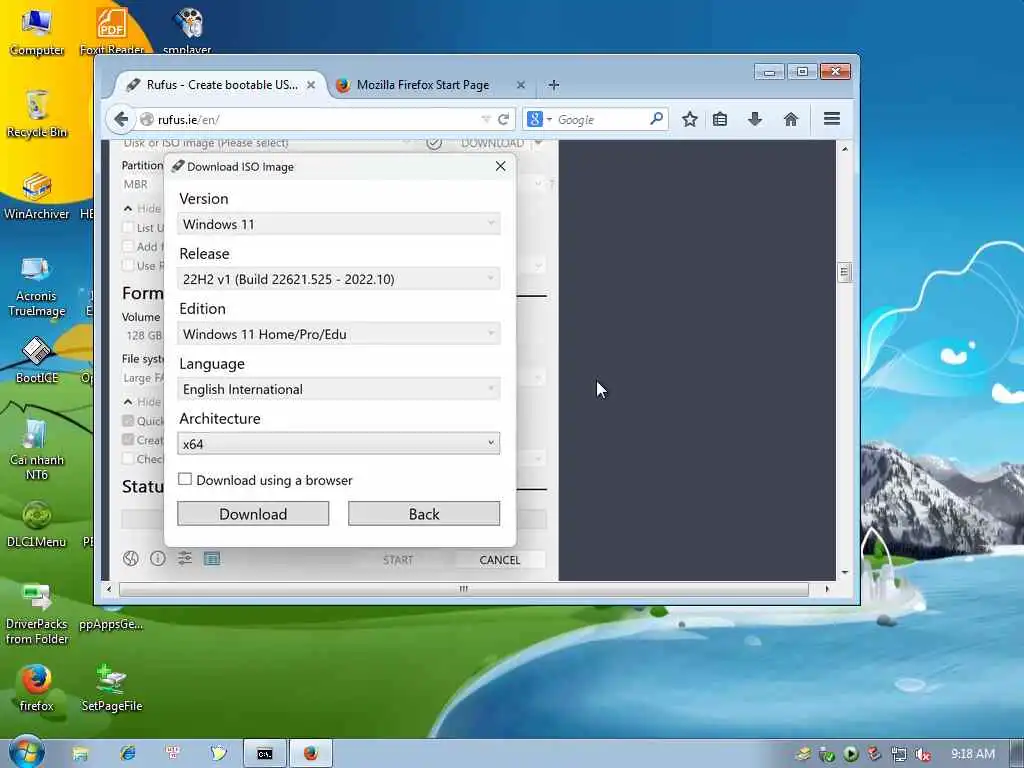Click the Download button in dialog
The image size is (1024, 768).
point(253,514)
